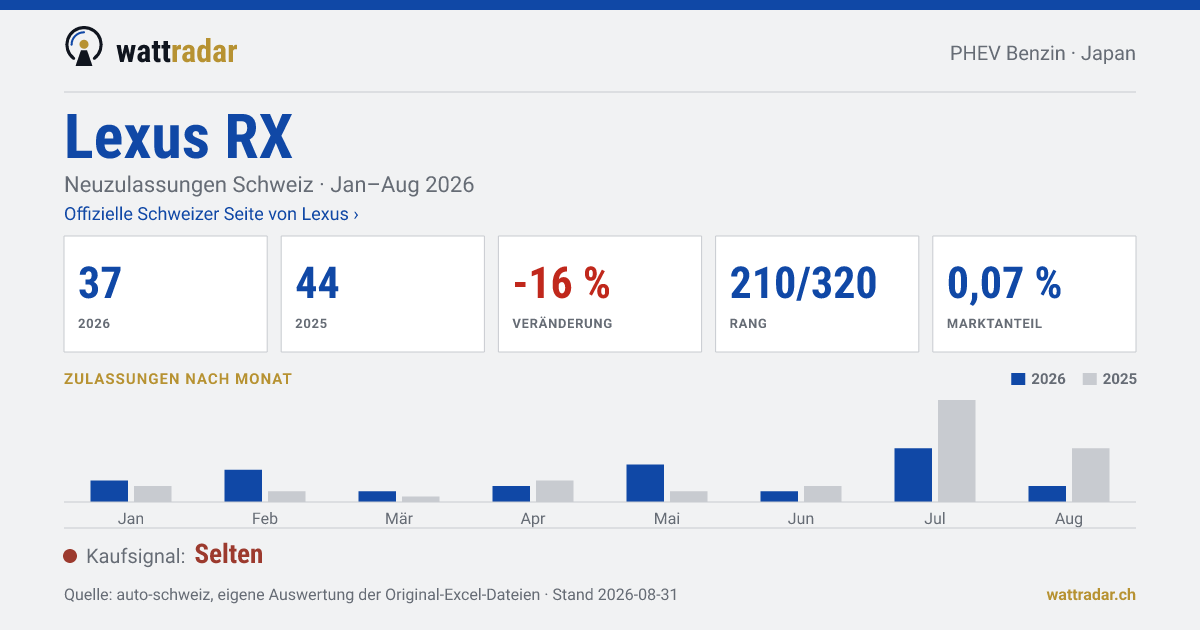Viewport: 1200px width, 630px height.
Task: Click the grey 2025 legend swatch
Action: click(1091, 379)
